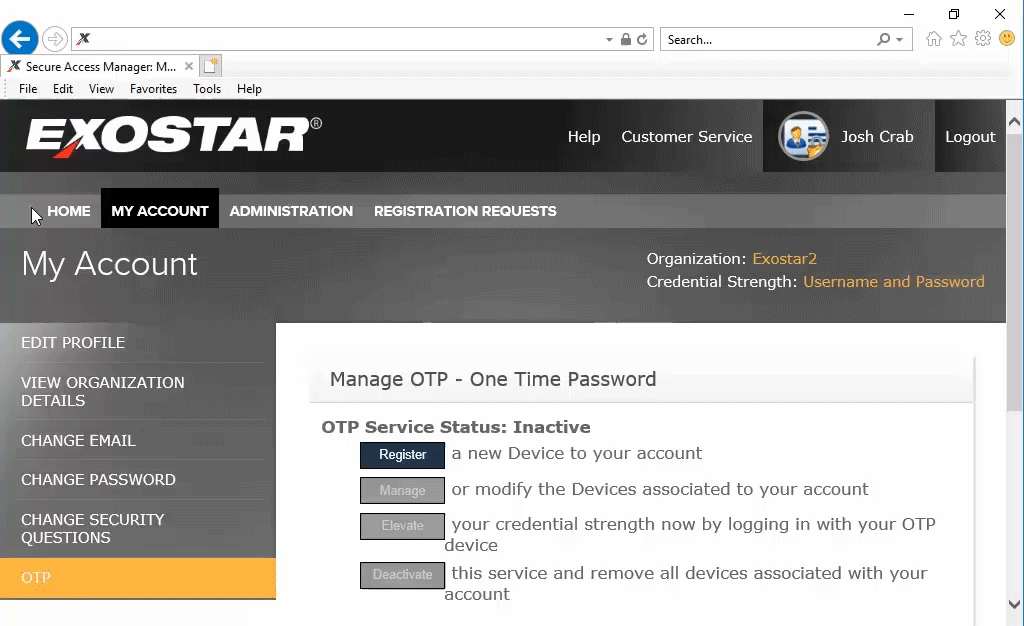Open the browser home page icon
1024x626 pixels.
pyautogui.click(x=934, y=39)
